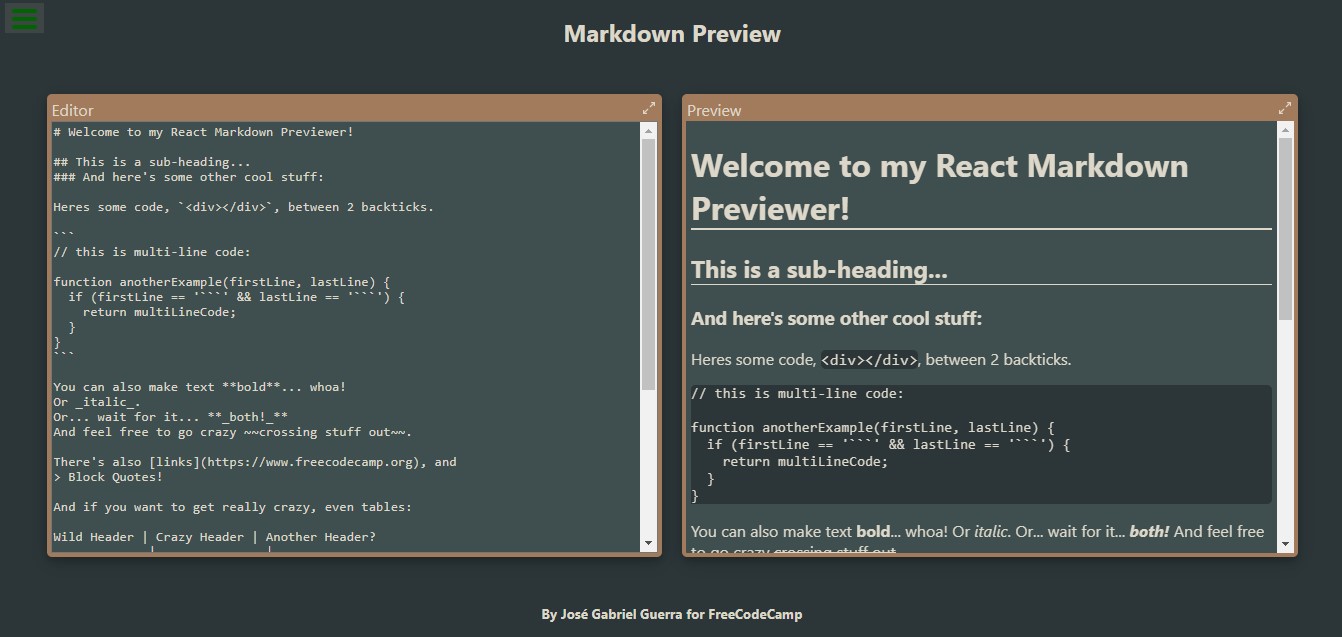Click bold word 'bold' in preview paragraph
The width and height of the screenshot is (1342, 637).
click(873, 532)
